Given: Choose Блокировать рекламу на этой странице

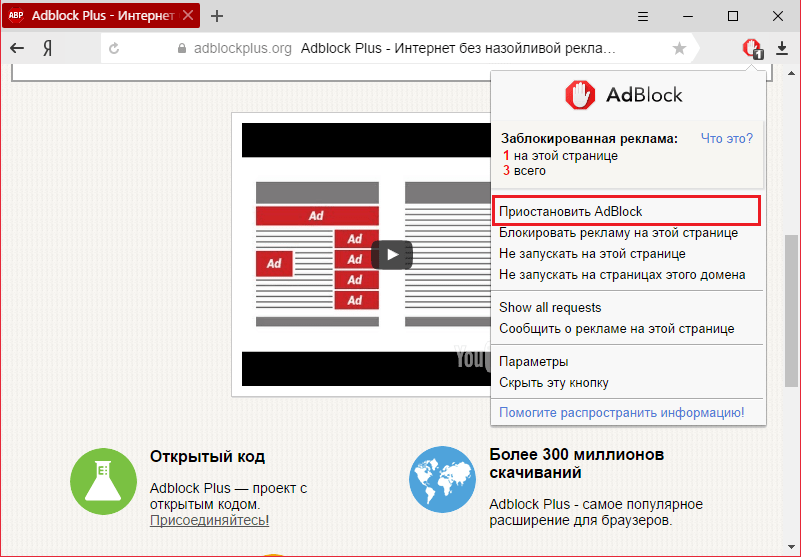Looking at the screenshot, I should (x=618, y=233).
